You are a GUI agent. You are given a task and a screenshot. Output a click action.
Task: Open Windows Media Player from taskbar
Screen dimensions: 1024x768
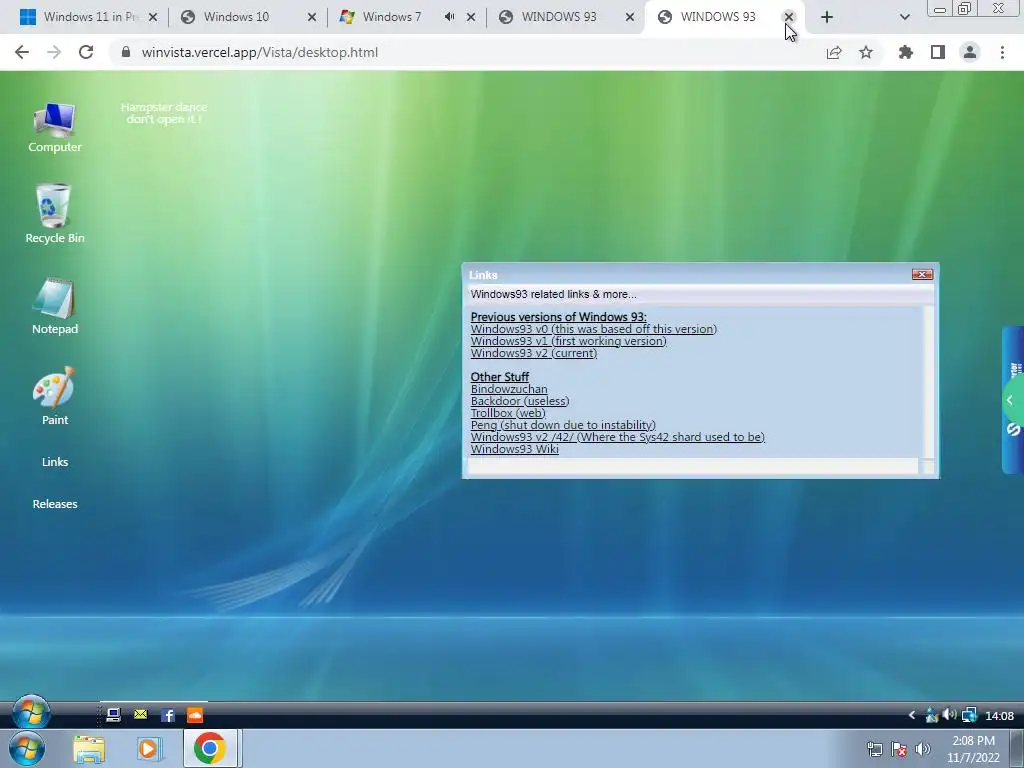pyautogui.click(x=148, y=749)
